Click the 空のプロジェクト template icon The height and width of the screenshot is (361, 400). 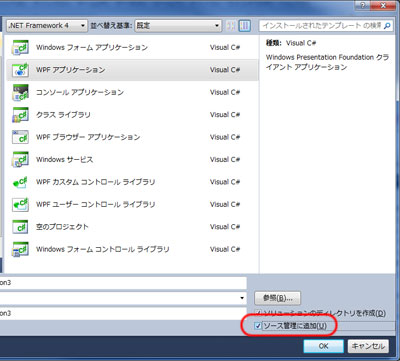[x=20, y=227]
